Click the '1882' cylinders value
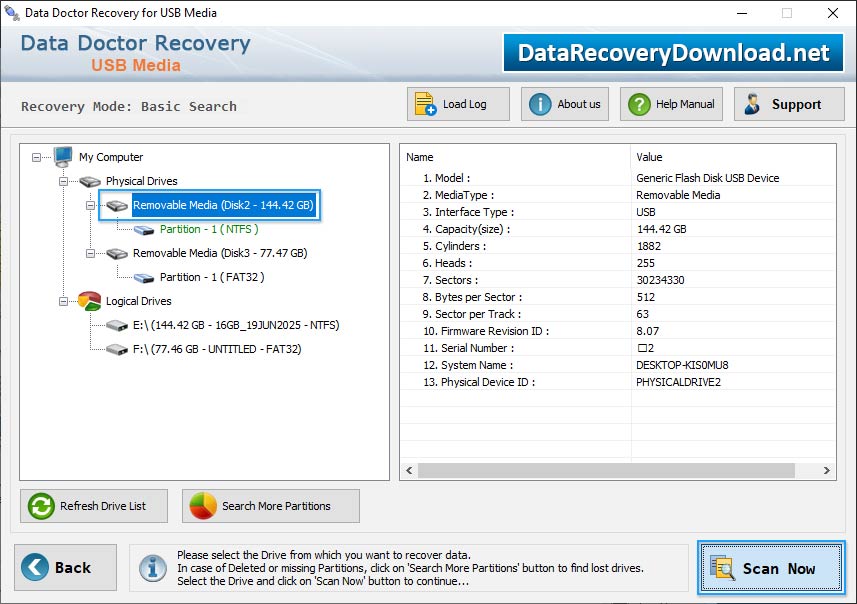 tap(649, 246)
